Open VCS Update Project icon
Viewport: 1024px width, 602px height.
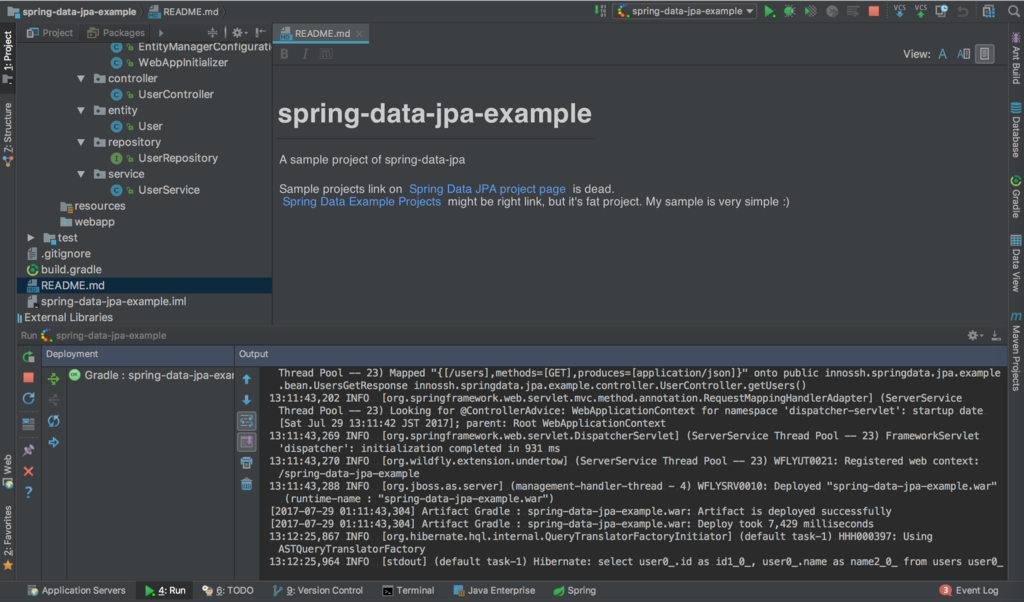898,10
